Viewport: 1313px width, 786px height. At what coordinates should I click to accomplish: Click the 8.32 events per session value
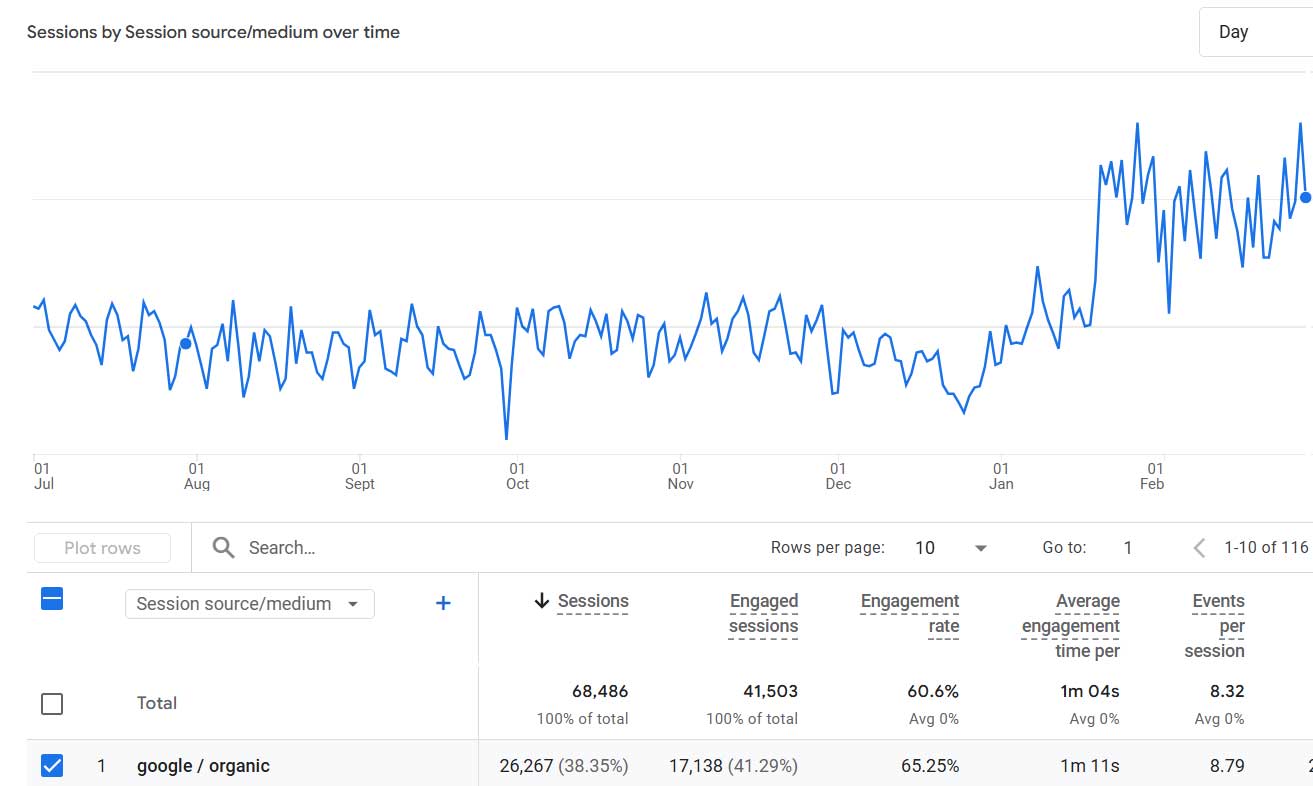(1227, 691)
